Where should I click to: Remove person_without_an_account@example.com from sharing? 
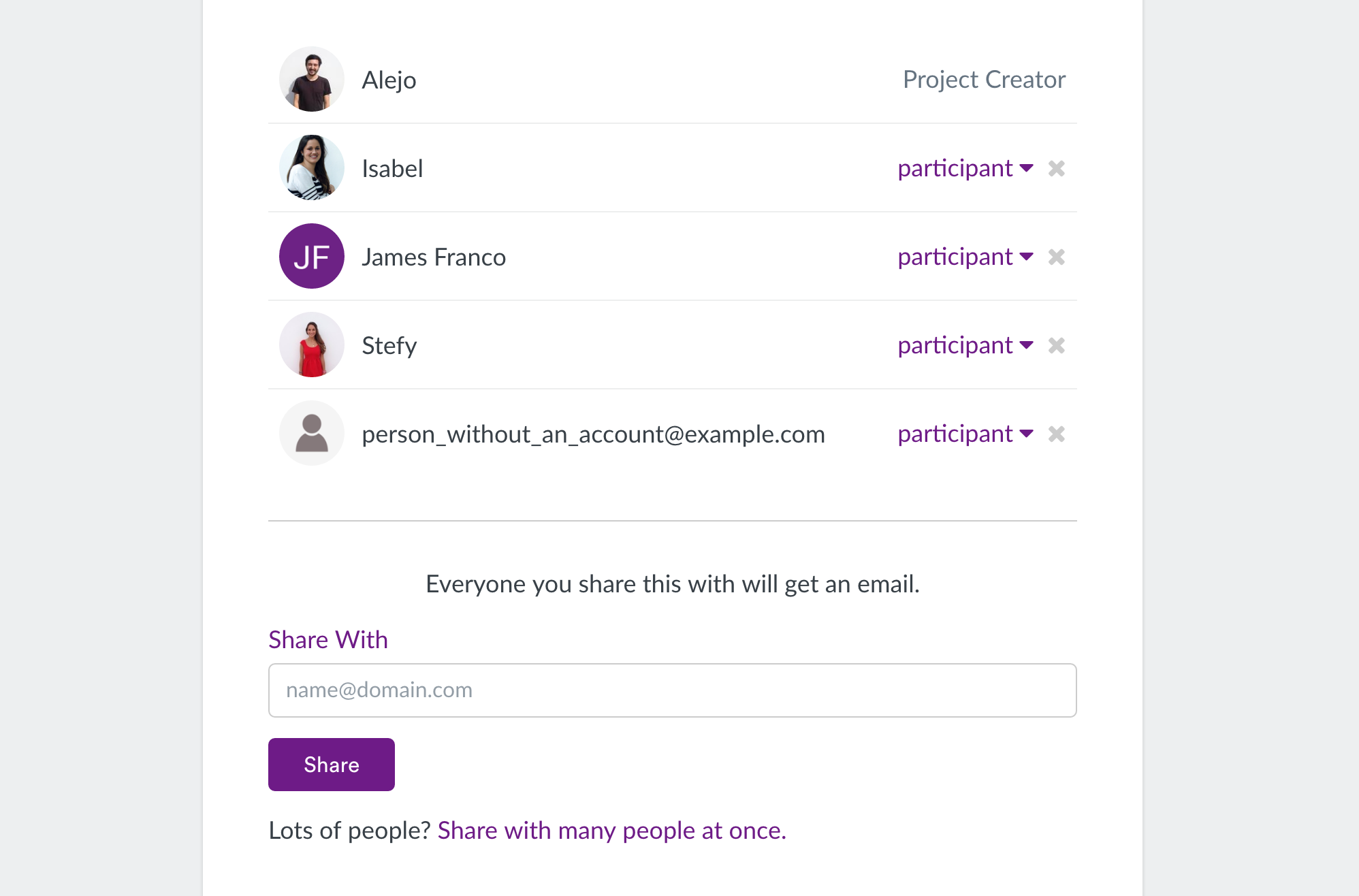coord(1056,434)
